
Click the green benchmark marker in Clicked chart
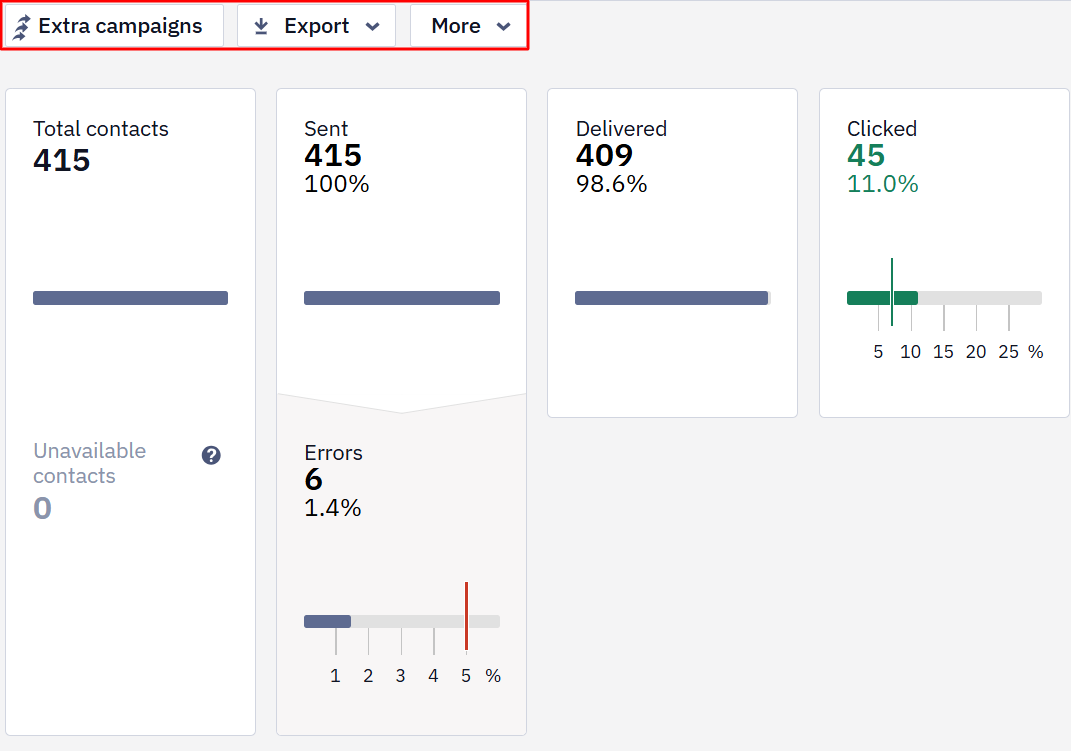pos(892,292)
